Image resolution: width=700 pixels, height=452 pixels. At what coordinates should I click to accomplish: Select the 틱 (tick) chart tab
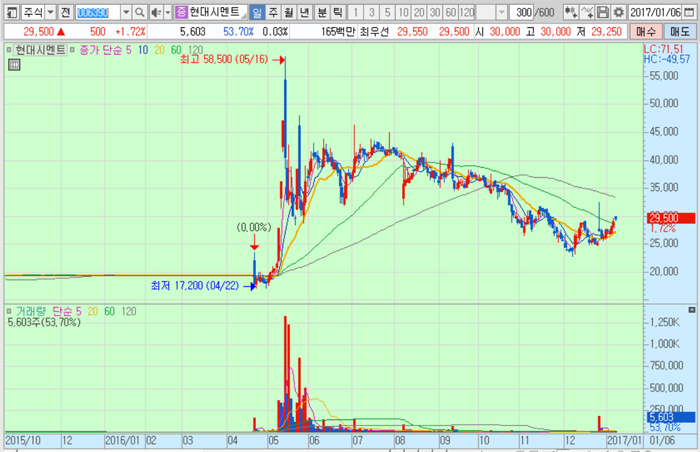coord(337,12)
